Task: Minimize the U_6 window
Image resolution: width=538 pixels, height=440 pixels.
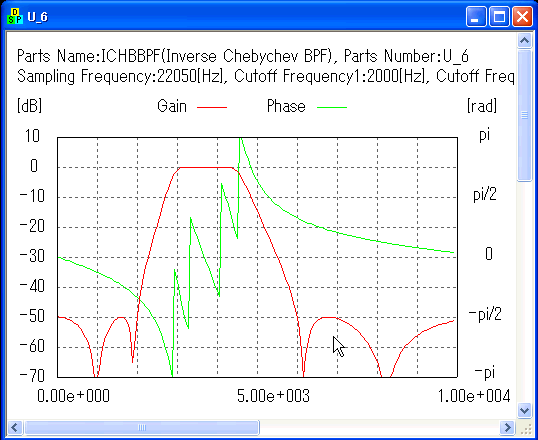Action: click(x=476, y=16)
